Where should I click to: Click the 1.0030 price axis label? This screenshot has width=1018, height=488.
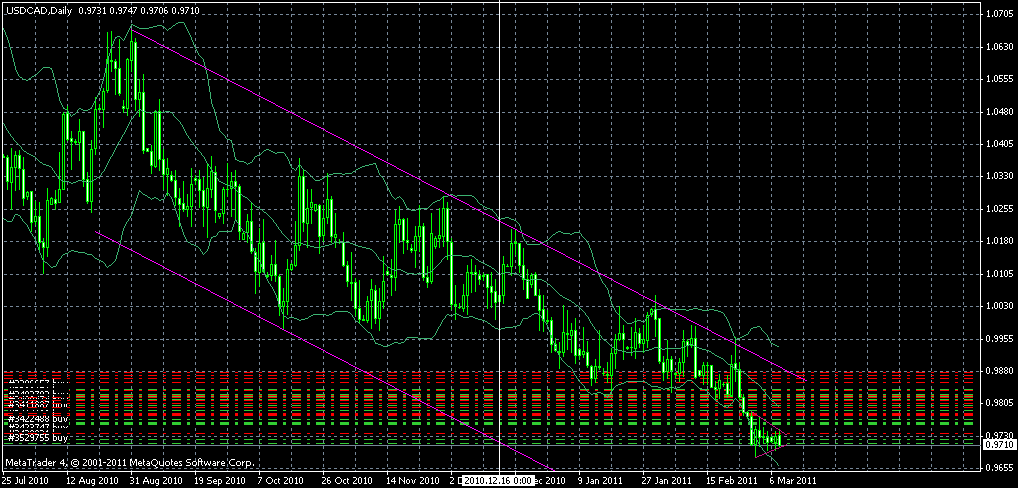click(997, 306)
